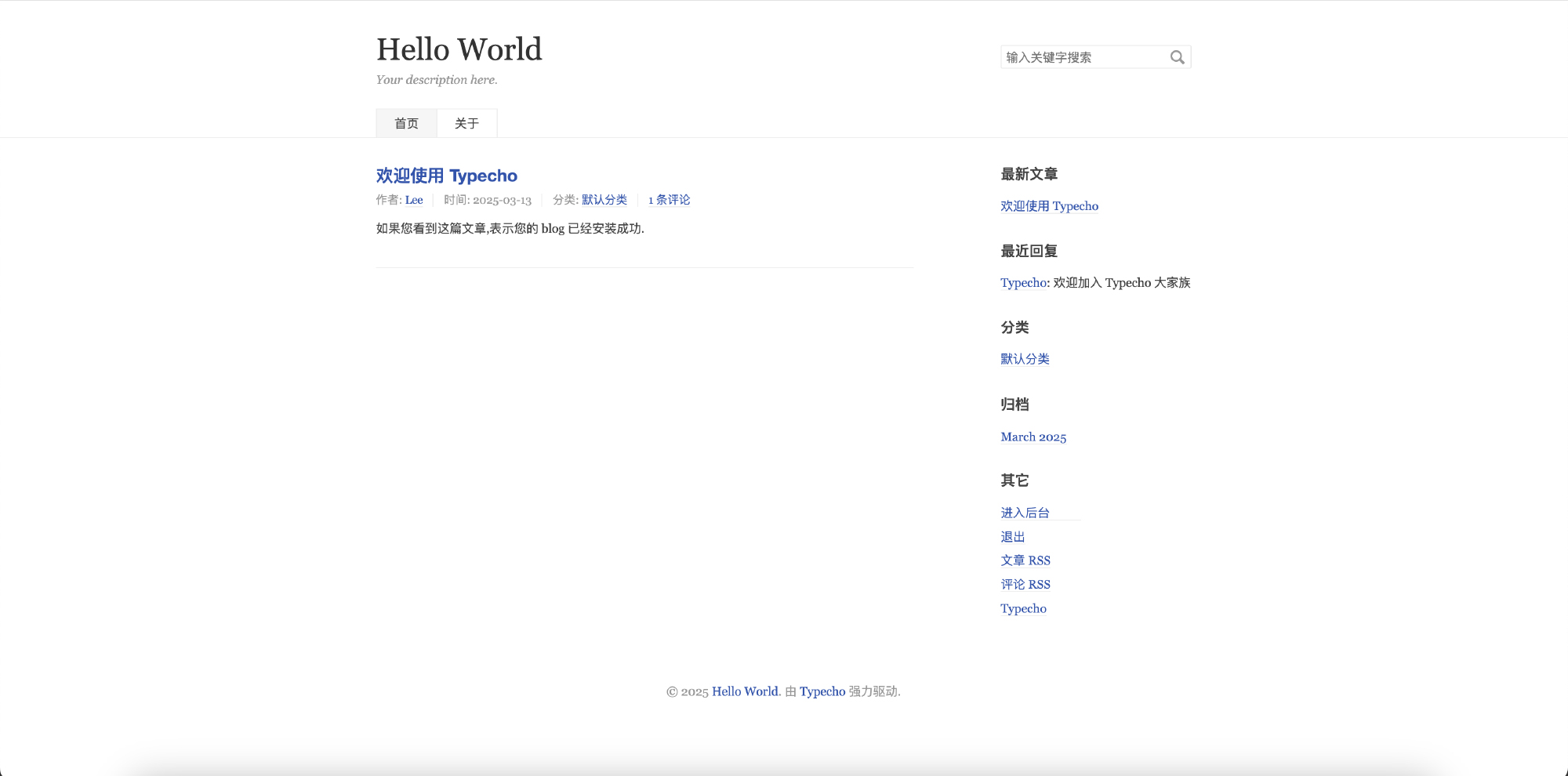Open 默认分类 in post meta line
Image resolution: width=1568 pixels, height=776 pixels.
click(x=604, y=200)
